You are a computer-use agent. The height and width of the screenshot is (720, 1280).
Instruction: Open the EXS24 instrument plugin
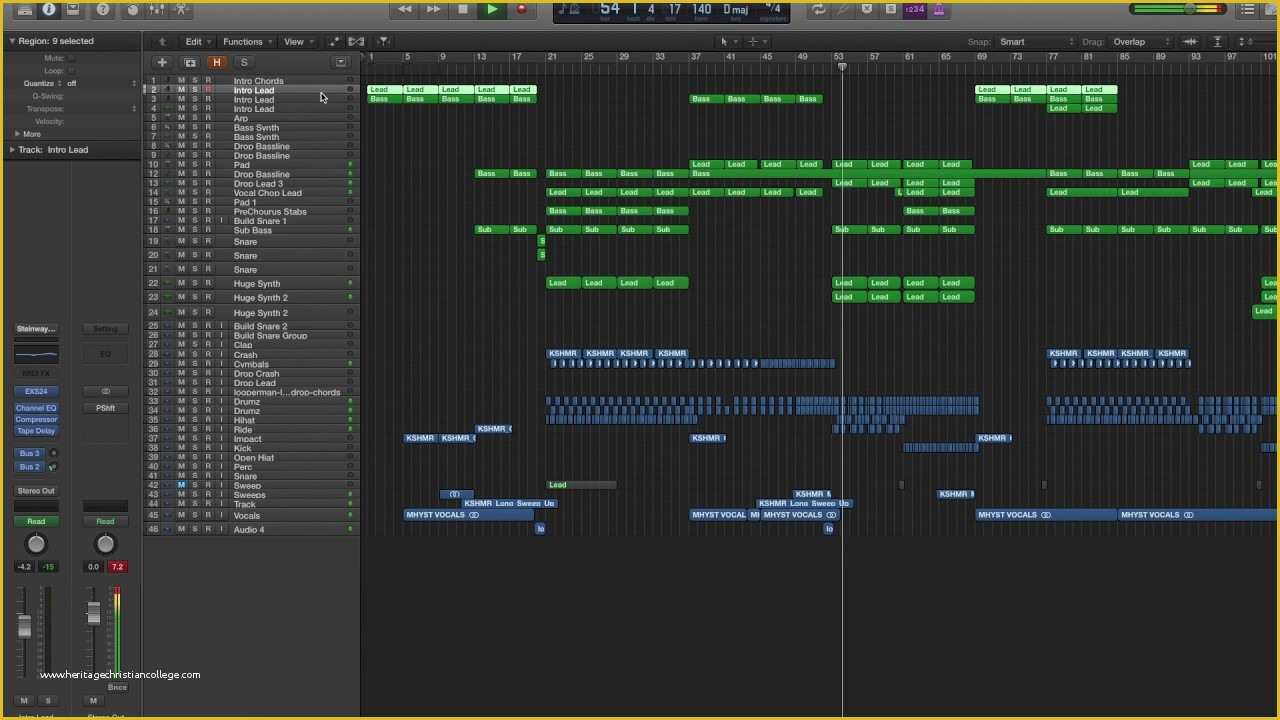pos(36,391)
